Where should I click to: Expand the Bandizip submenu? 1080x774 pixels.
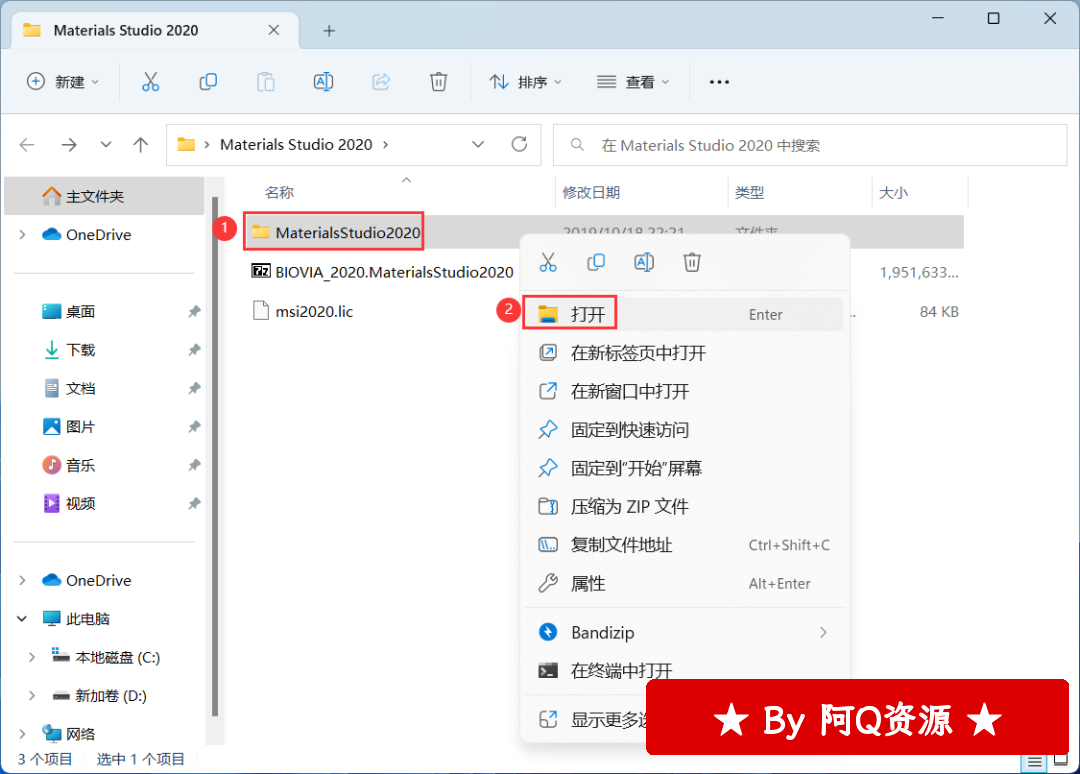(x=823, y=632)
